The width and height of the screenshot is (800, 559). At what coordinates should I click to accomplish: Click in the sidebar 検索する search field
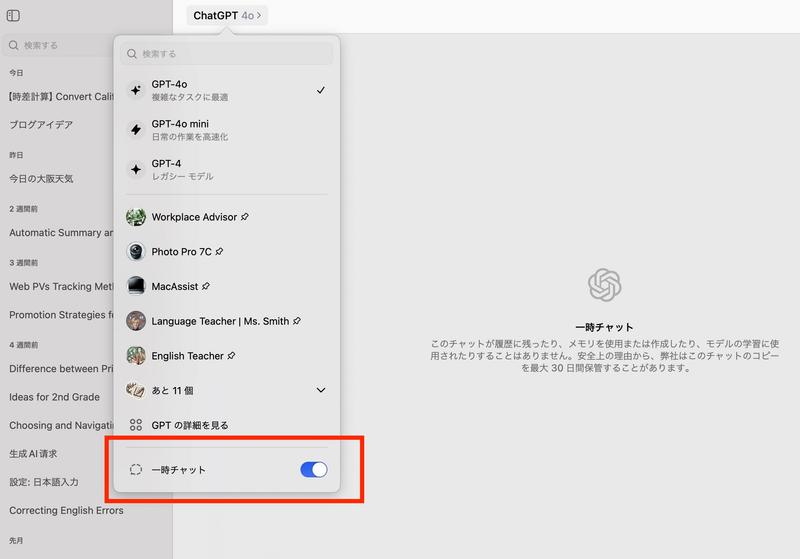pyautogui.click(x=57, y=45)
